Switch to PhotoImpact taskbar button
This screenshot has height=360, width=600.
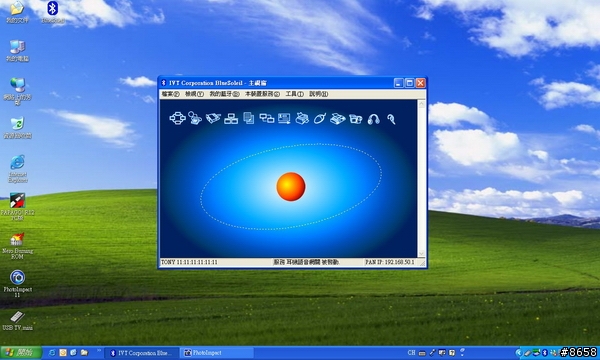point(216,353)
